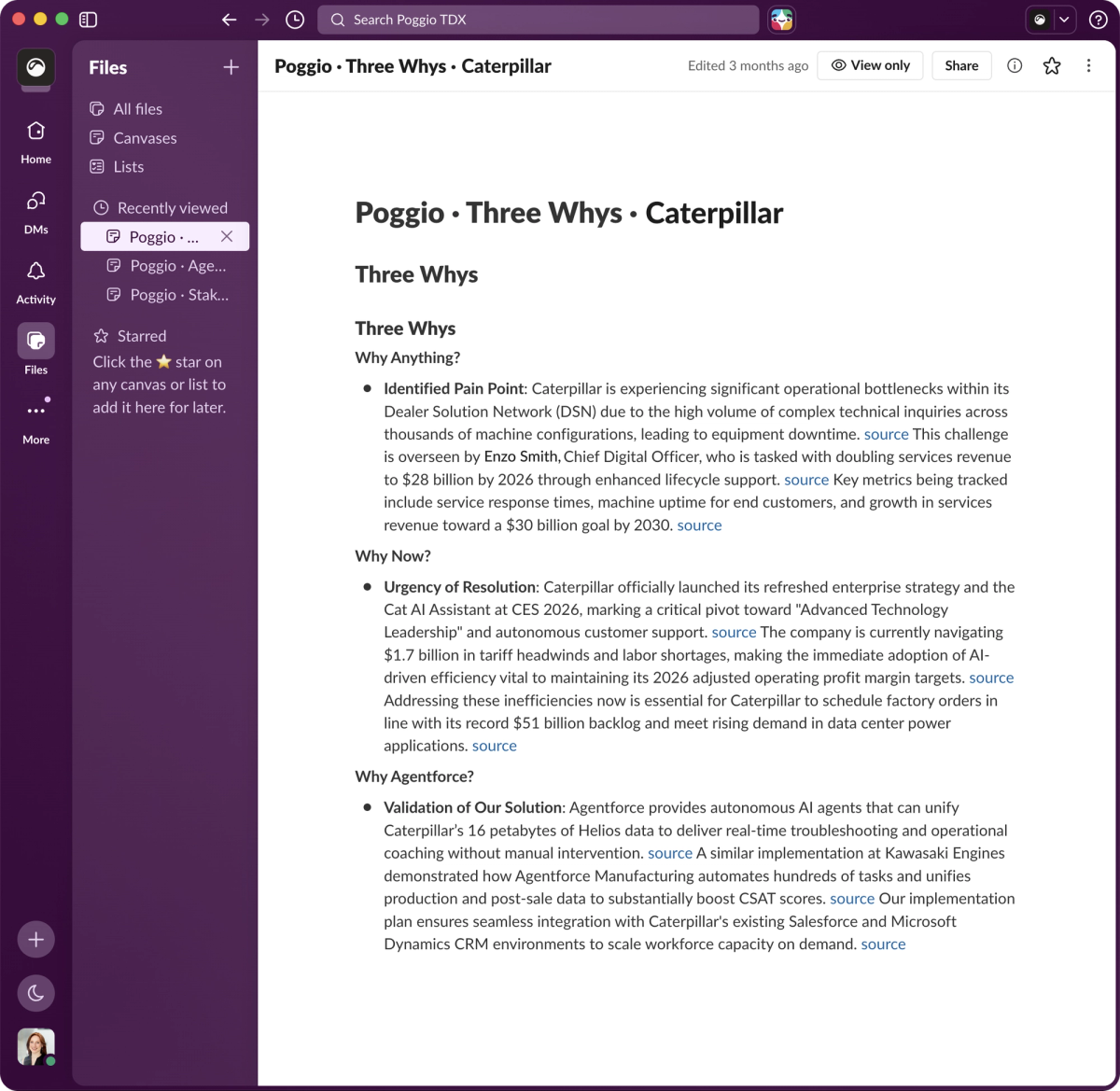Click the 'Validation of Our Solution' bold text

(x=472, y=807)
